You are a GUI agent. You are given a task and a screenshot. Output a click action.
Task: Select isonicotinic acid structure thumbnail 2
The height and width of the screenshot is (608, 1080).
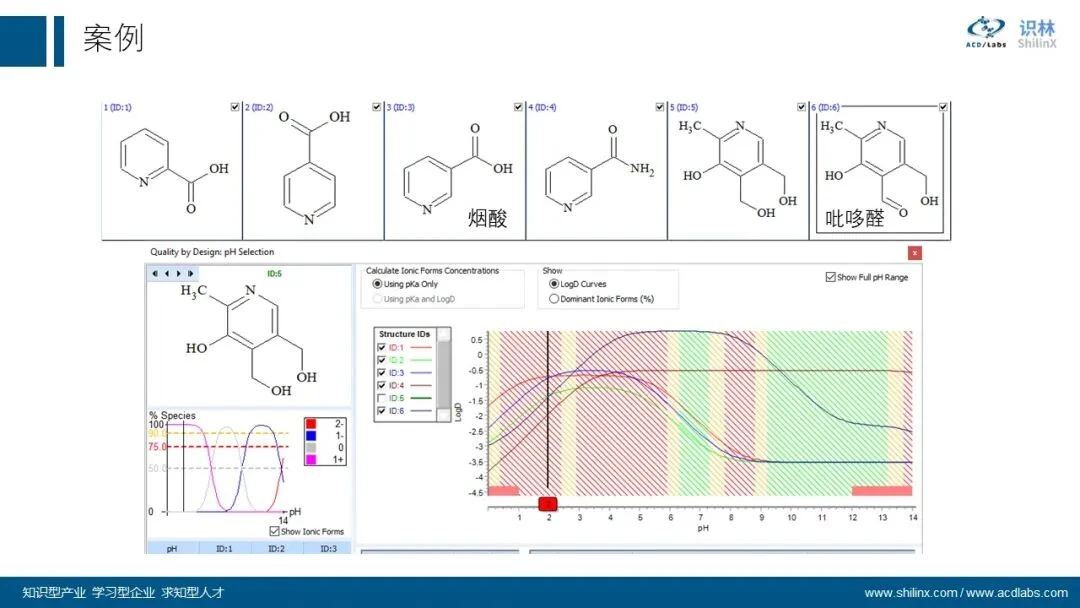click(x=313, y=171)
